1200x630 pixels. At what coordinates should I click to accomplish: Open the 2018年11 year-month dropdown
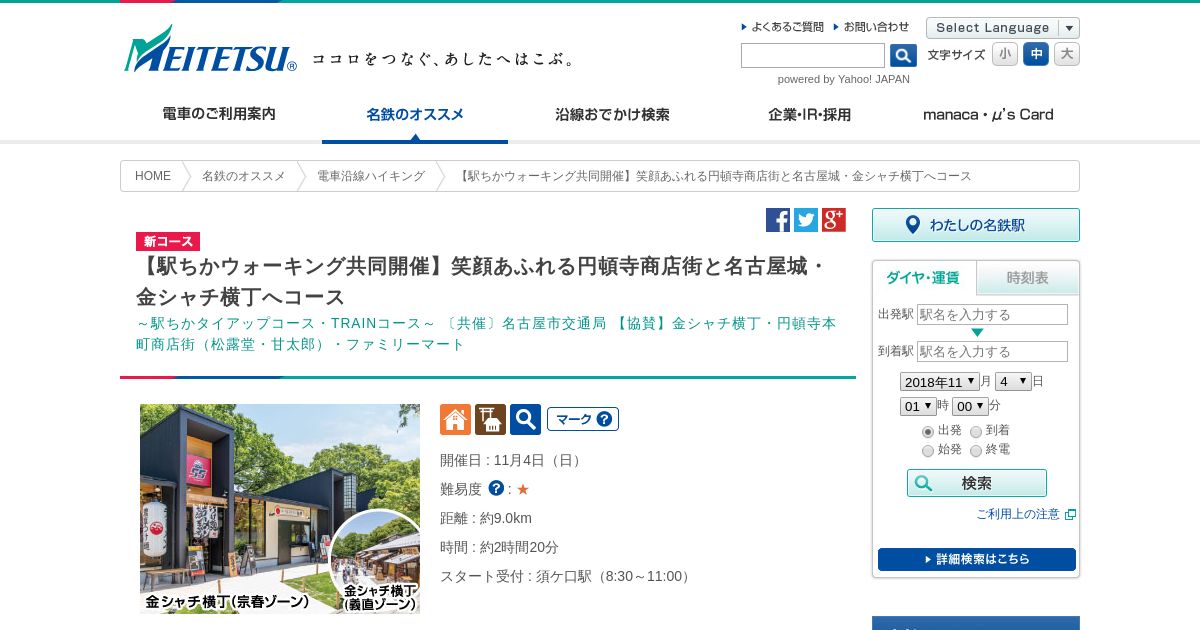pyautogui.click(x=939, y=382)
